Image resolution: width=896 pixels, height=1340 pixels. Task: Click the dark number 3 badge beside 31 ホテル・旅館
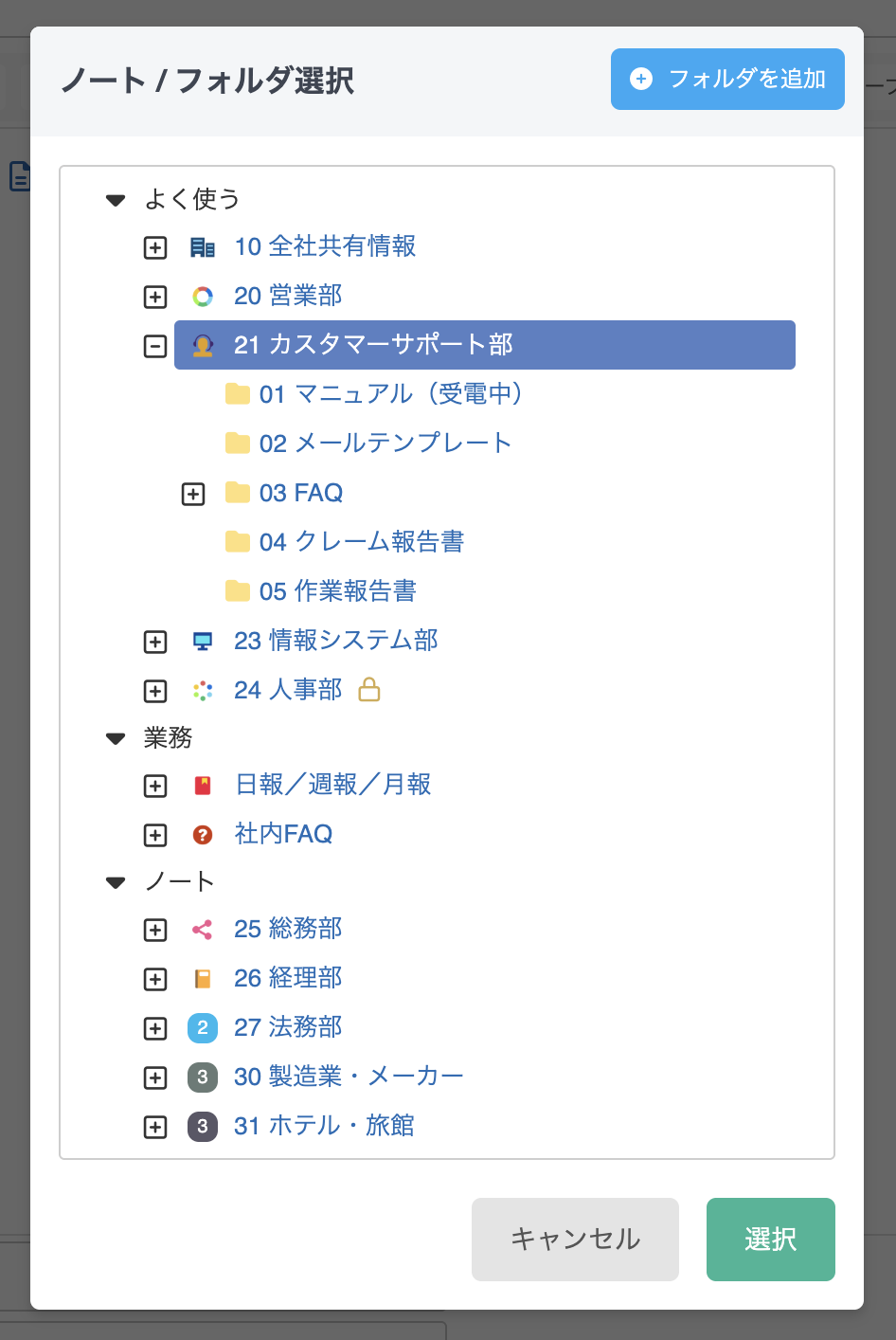click(203, 1127)
